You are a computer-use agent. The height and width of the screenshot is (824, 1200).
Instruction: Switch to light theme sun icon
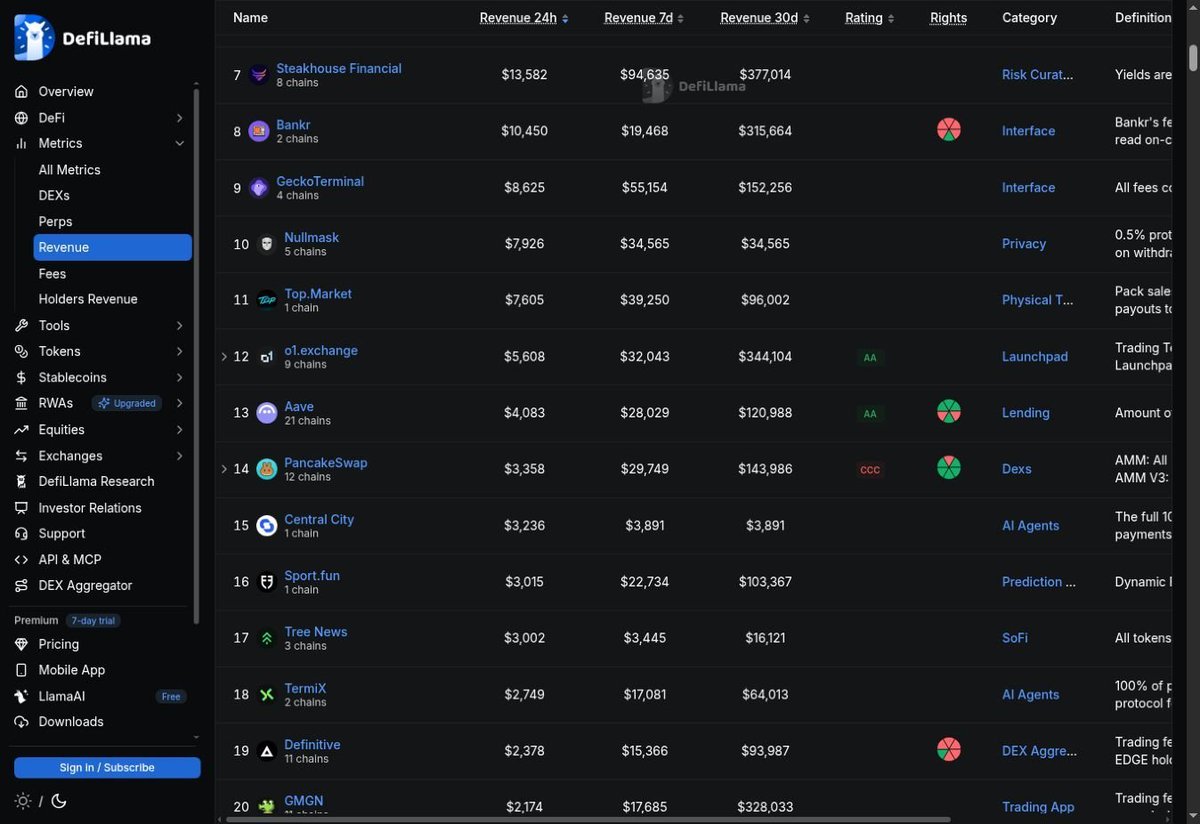point(23,801)
